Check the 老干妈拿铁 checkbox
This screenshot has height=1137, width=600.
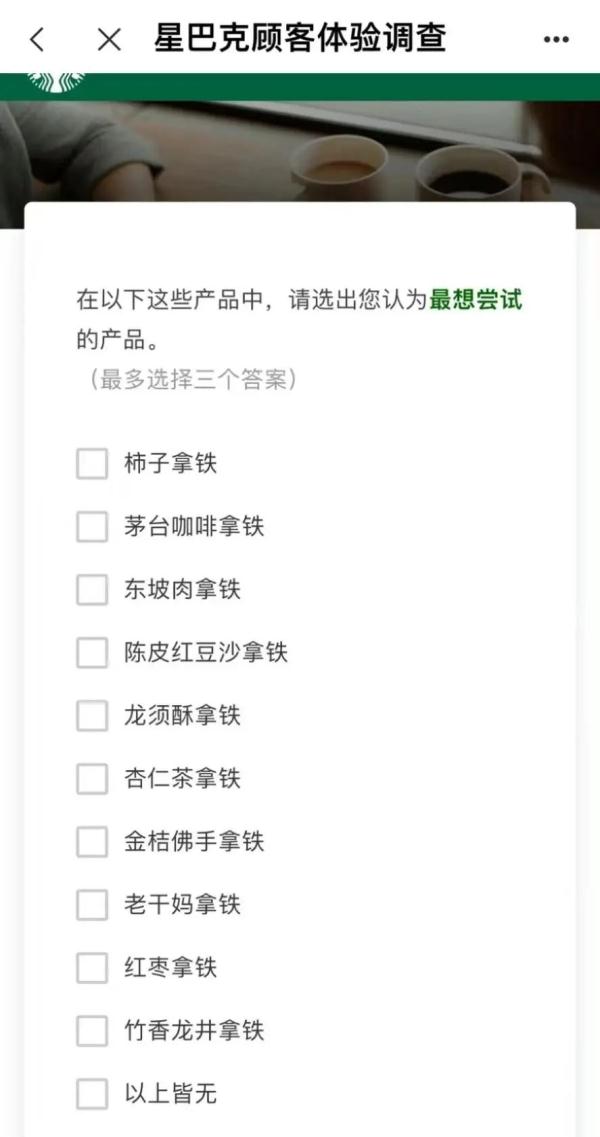pyautogui.click(x=91, y=905)
